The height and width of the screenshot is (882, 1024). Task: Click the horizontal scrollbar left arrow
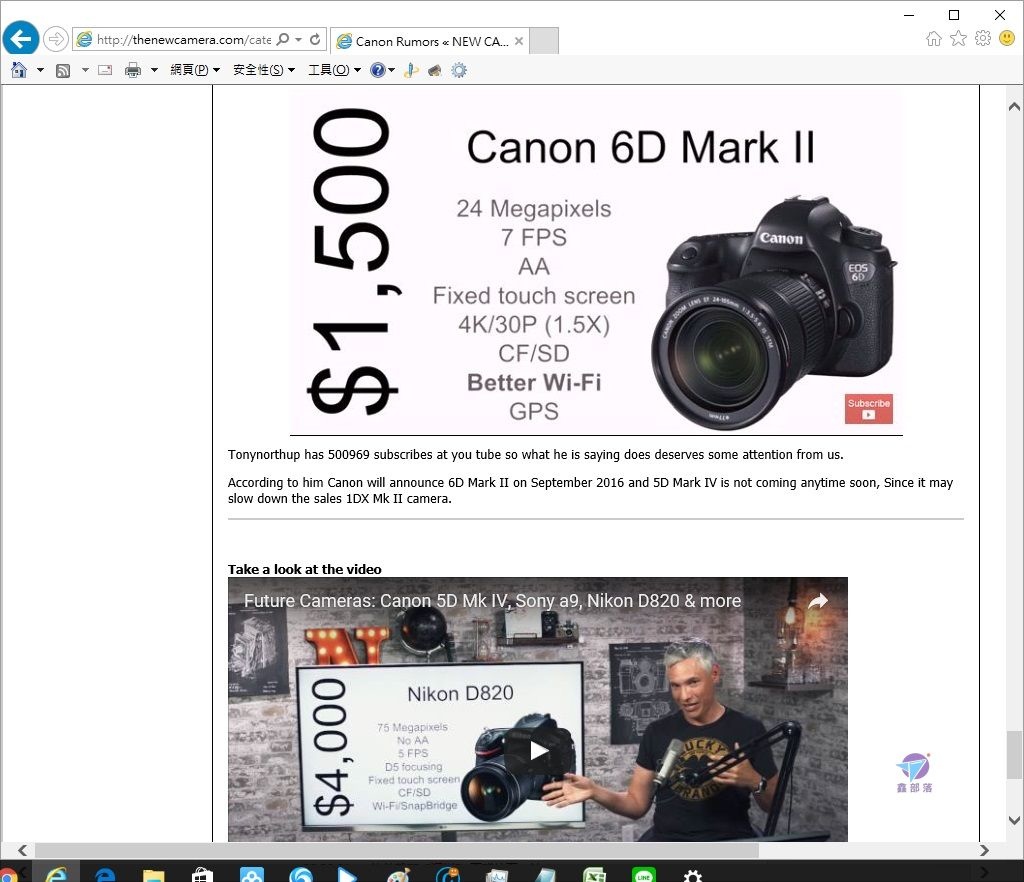pyautogui.click(x=22, y=850)
